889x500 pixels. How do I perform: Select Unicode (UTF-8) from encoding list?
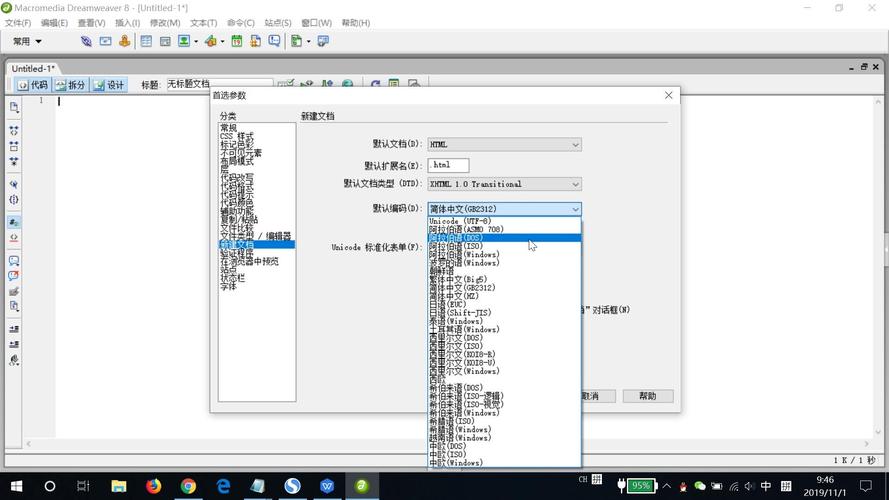click(504, 221)
